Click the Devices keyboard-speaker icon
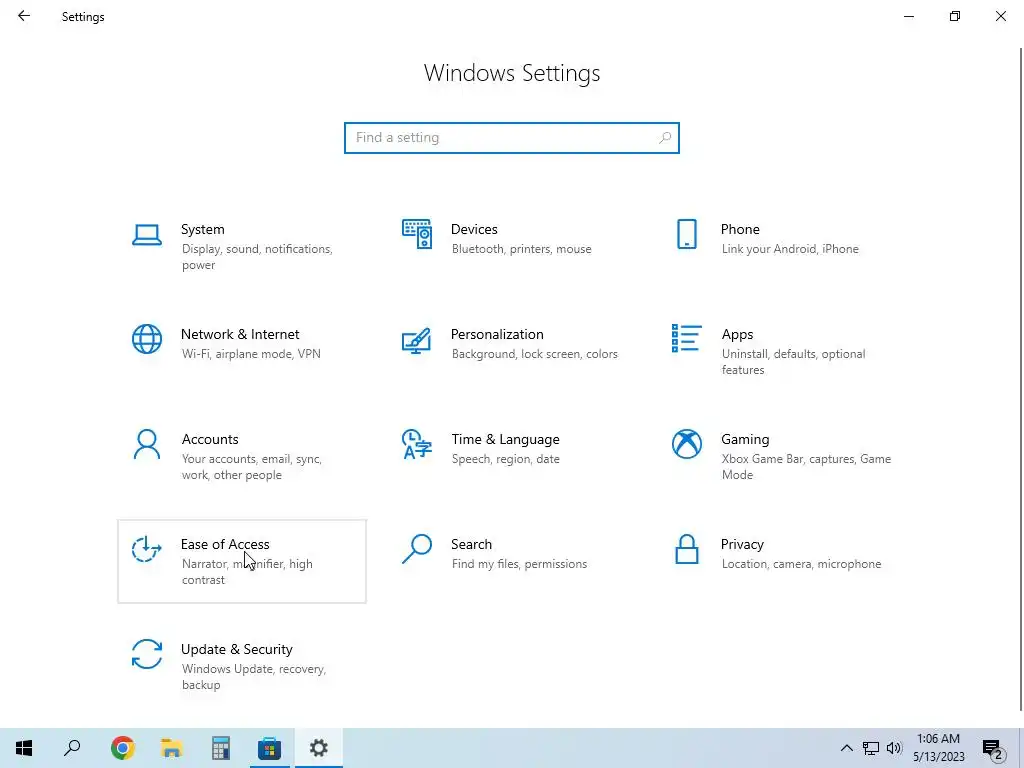This screenshot has width=1024, height=768. click(x=417, y=234)
